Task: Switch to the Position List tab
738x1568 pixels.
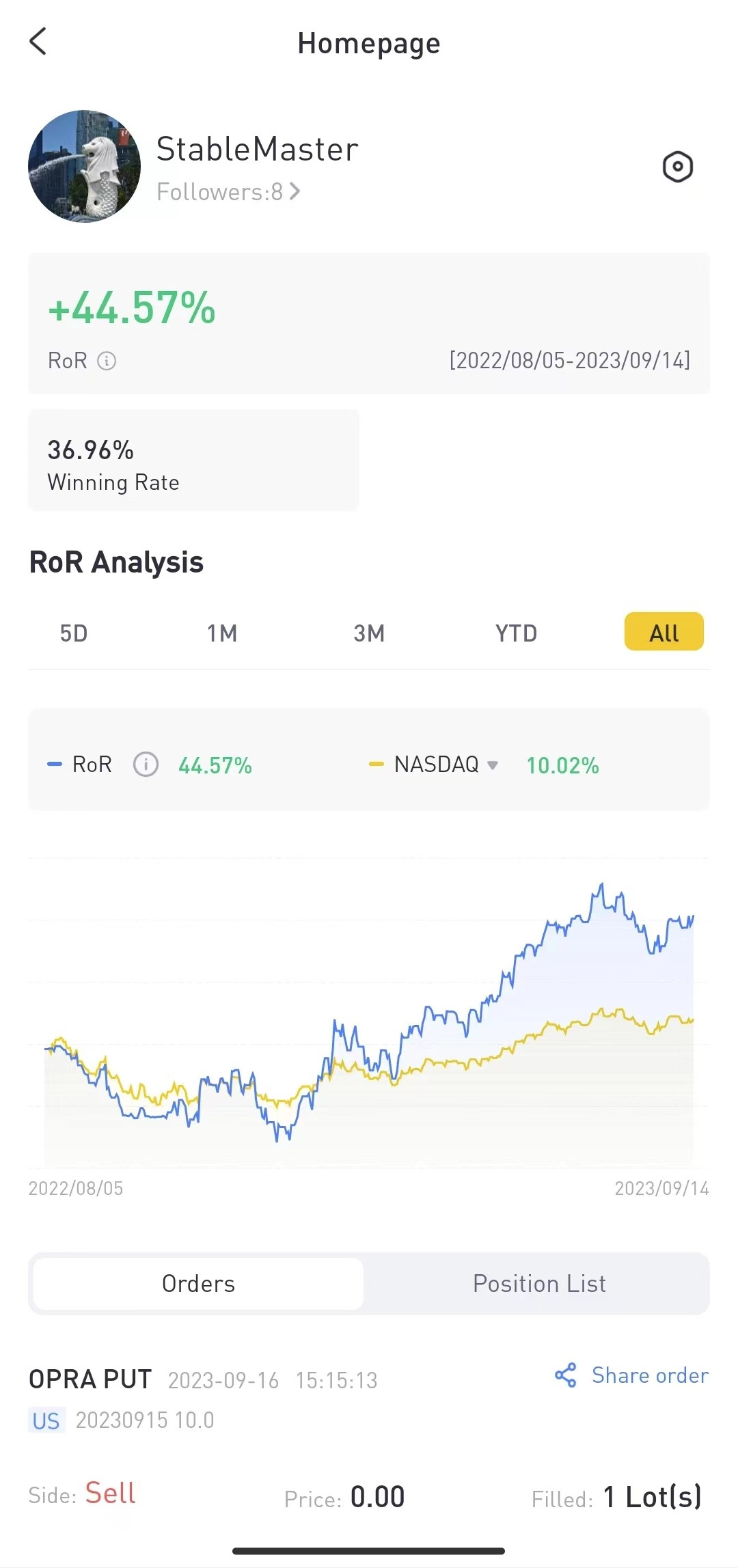Action: pos(539,1284)
